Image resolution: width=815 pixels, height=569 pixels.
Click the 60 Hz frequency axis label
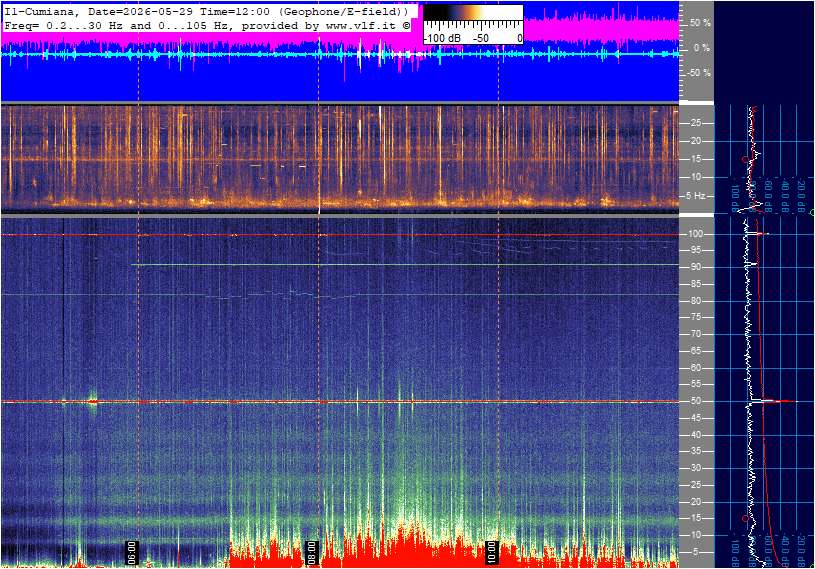[695, 368]
